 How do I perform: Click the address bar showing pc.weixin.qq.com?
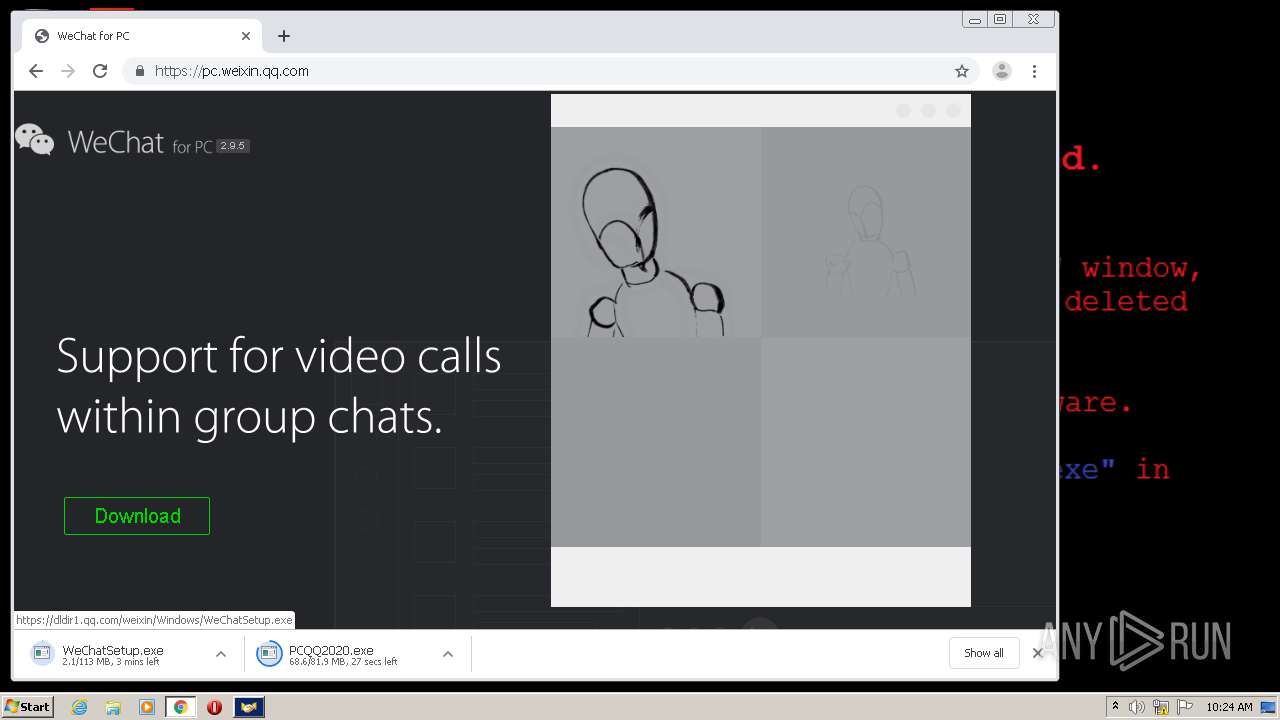pos(550,71)
